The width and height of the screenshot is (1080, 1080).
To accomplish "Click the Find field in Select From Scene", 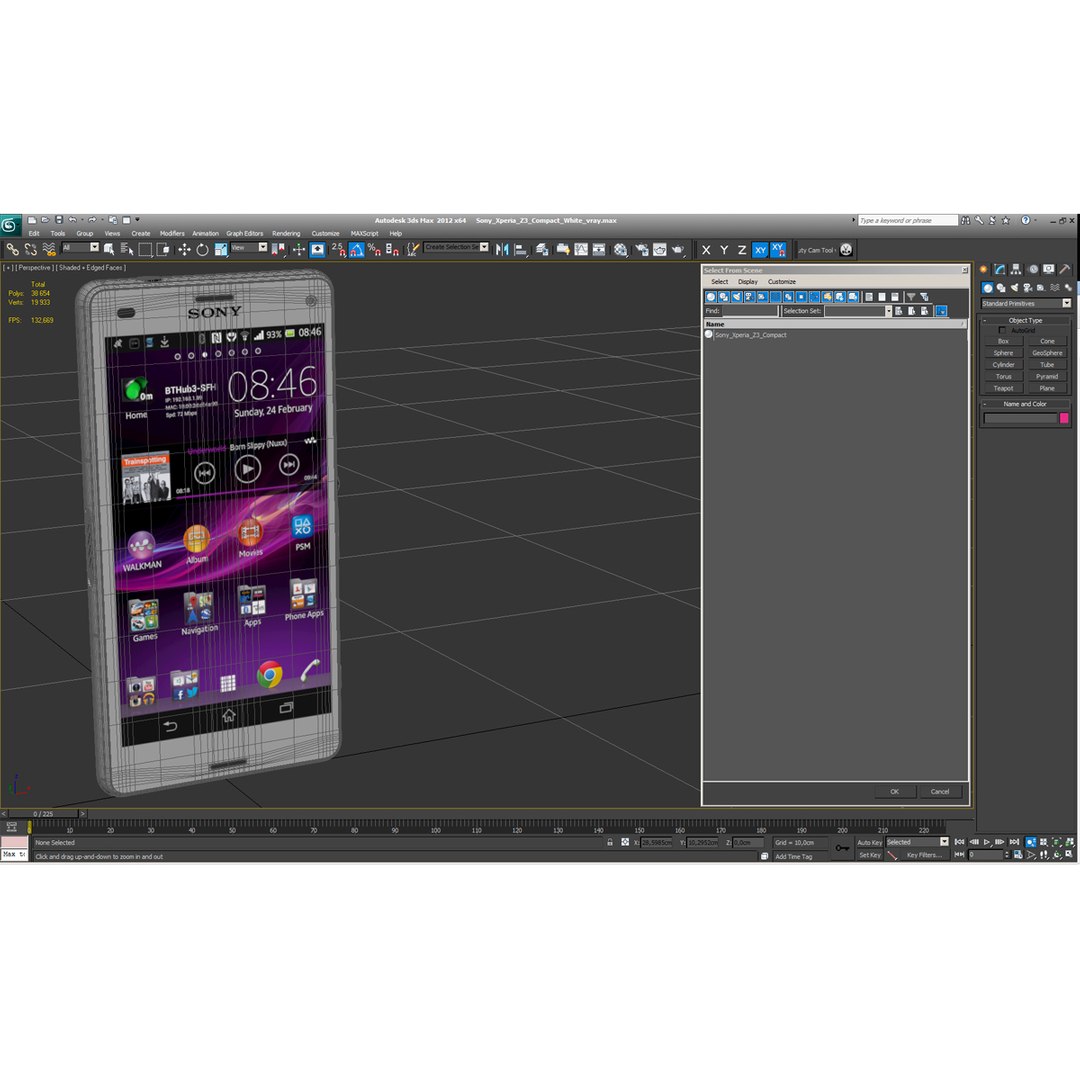I will coord(749,311).
